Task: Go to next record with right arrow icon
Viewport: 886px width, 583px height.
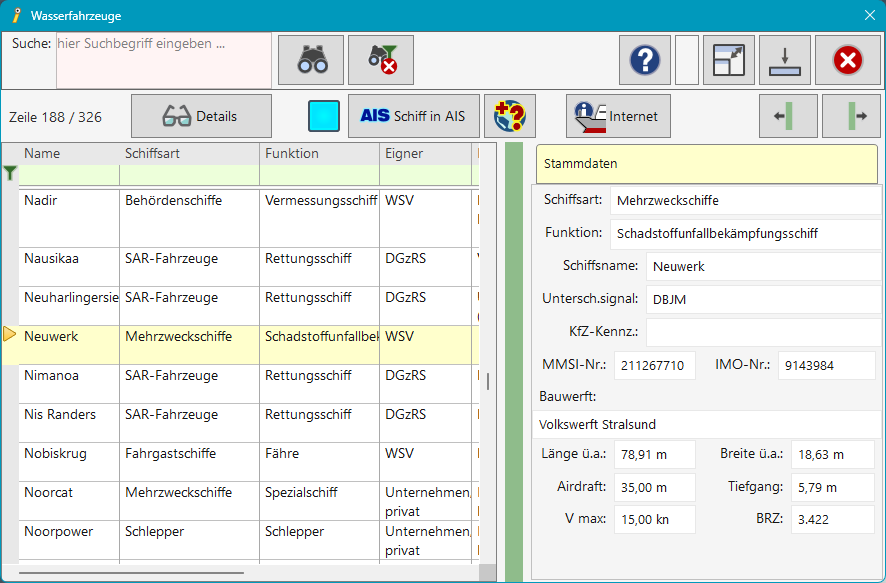Action: (851, 115)
